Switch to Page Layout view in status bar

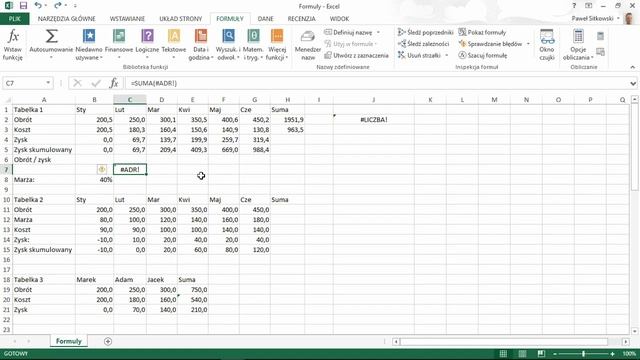click(x=522, y=353)
